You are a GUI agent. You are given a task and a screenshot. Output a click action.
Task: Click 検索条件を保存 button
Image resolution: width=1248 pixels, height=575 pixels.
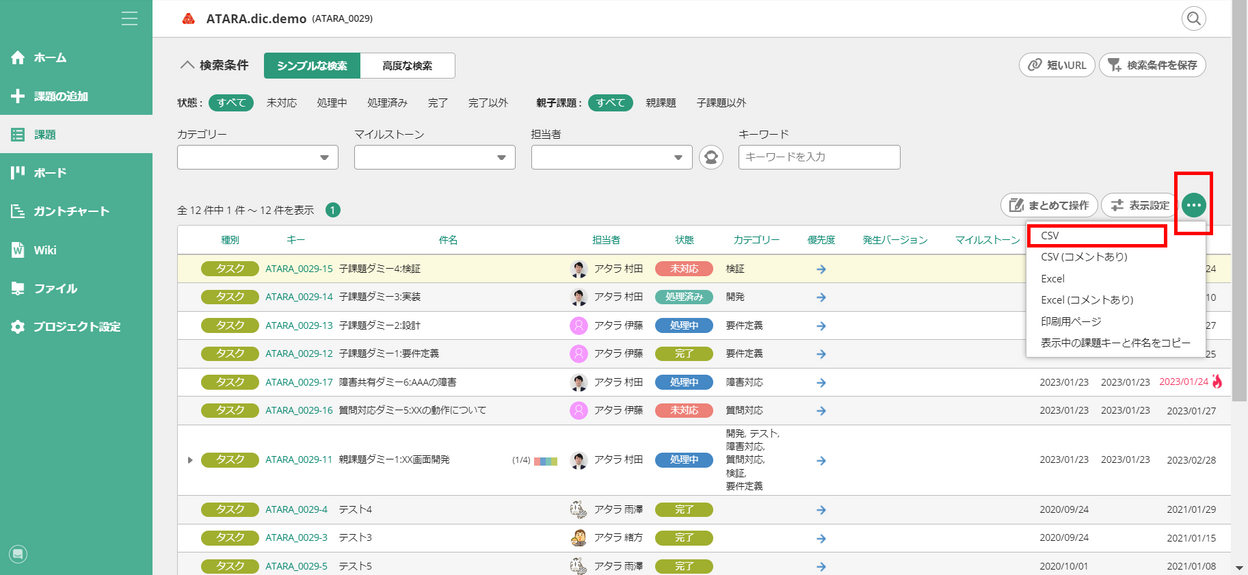1152,65
